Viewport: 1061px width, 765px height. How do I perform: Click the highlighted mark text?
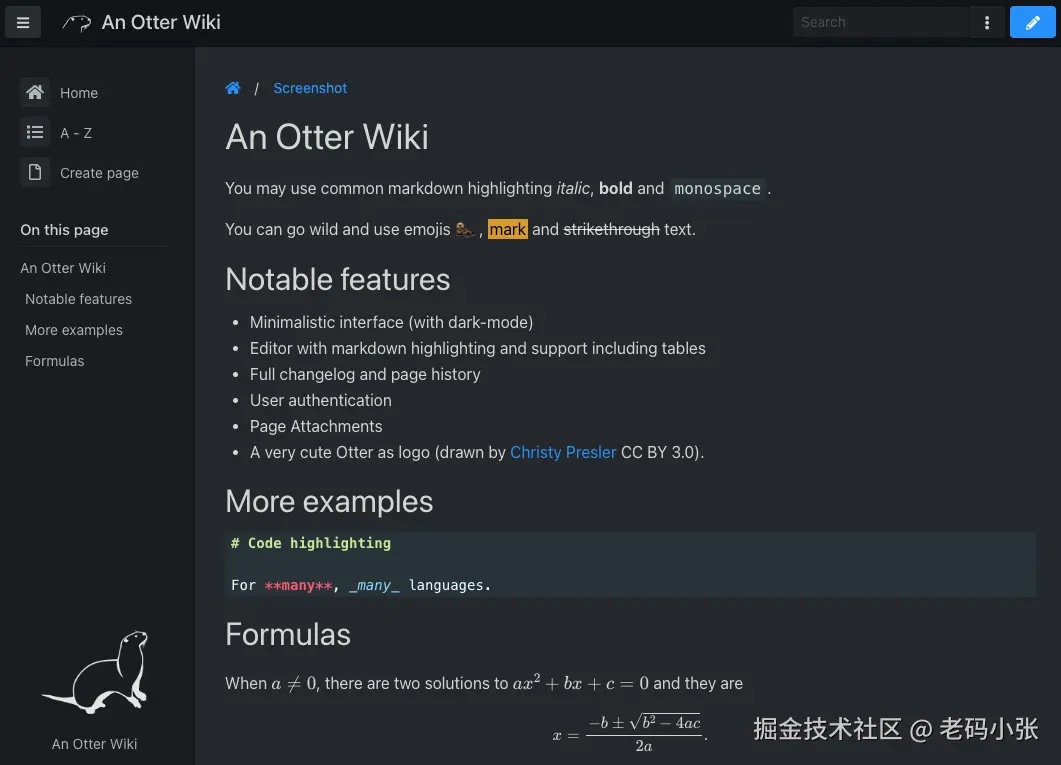[x=507, y=229]
